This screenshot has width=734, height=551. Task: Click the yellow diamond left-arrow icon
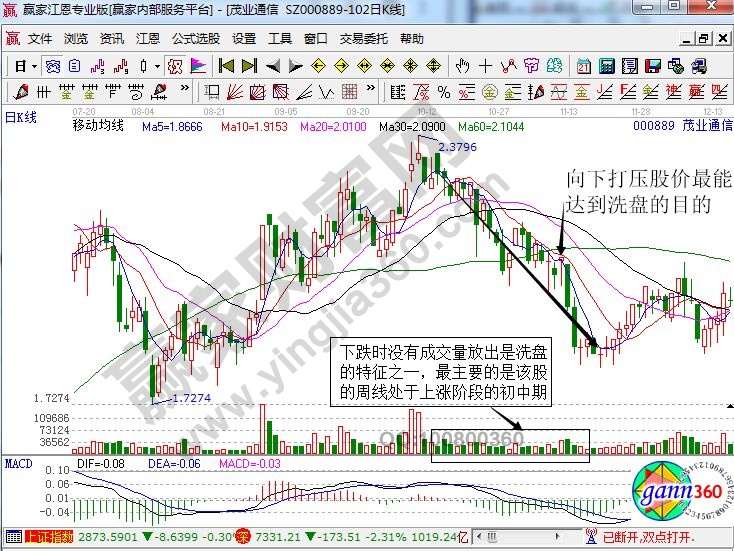(x=318, y=66)
